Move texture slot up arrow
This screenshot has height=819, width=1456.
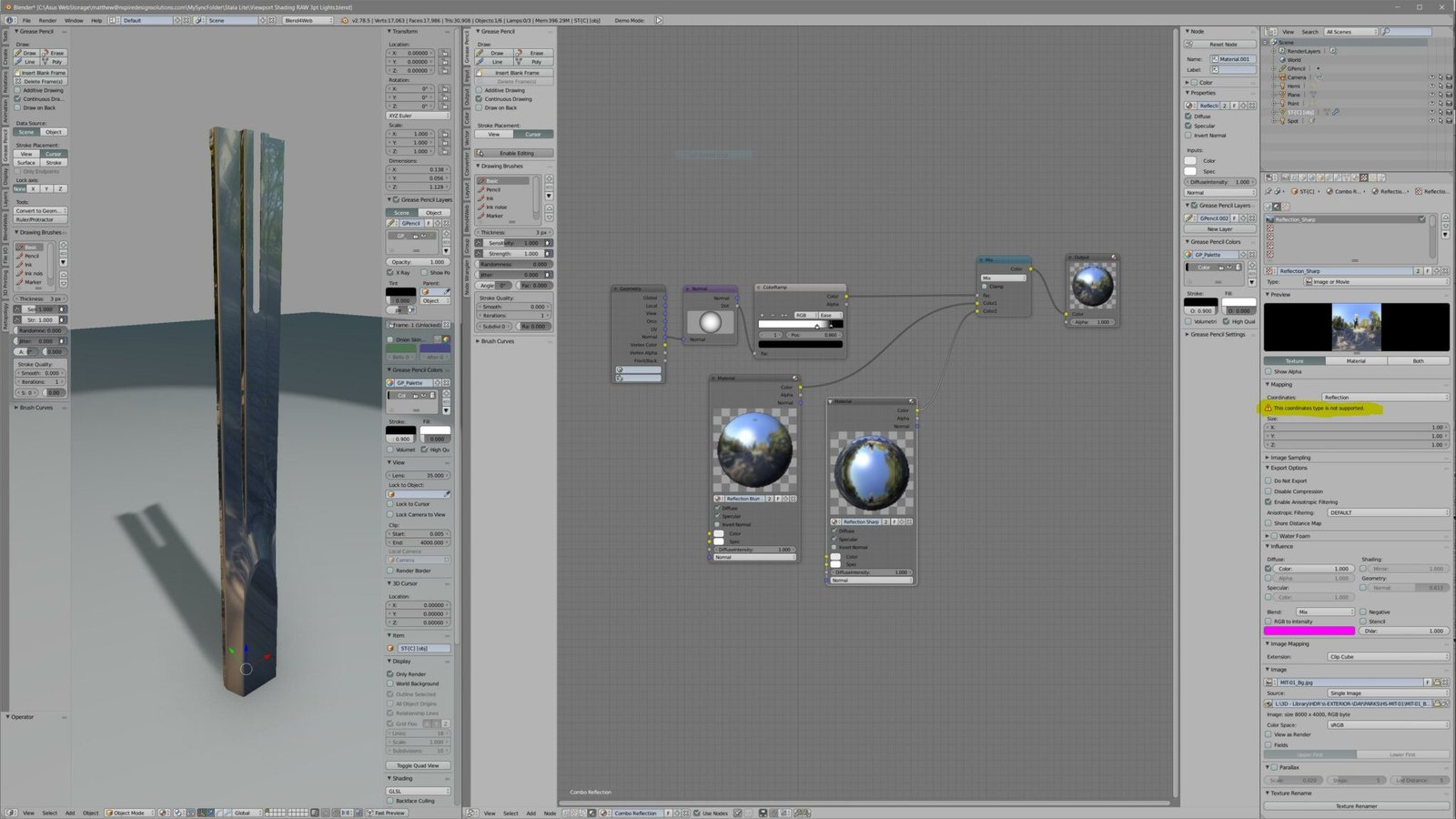pos(1445,218)
